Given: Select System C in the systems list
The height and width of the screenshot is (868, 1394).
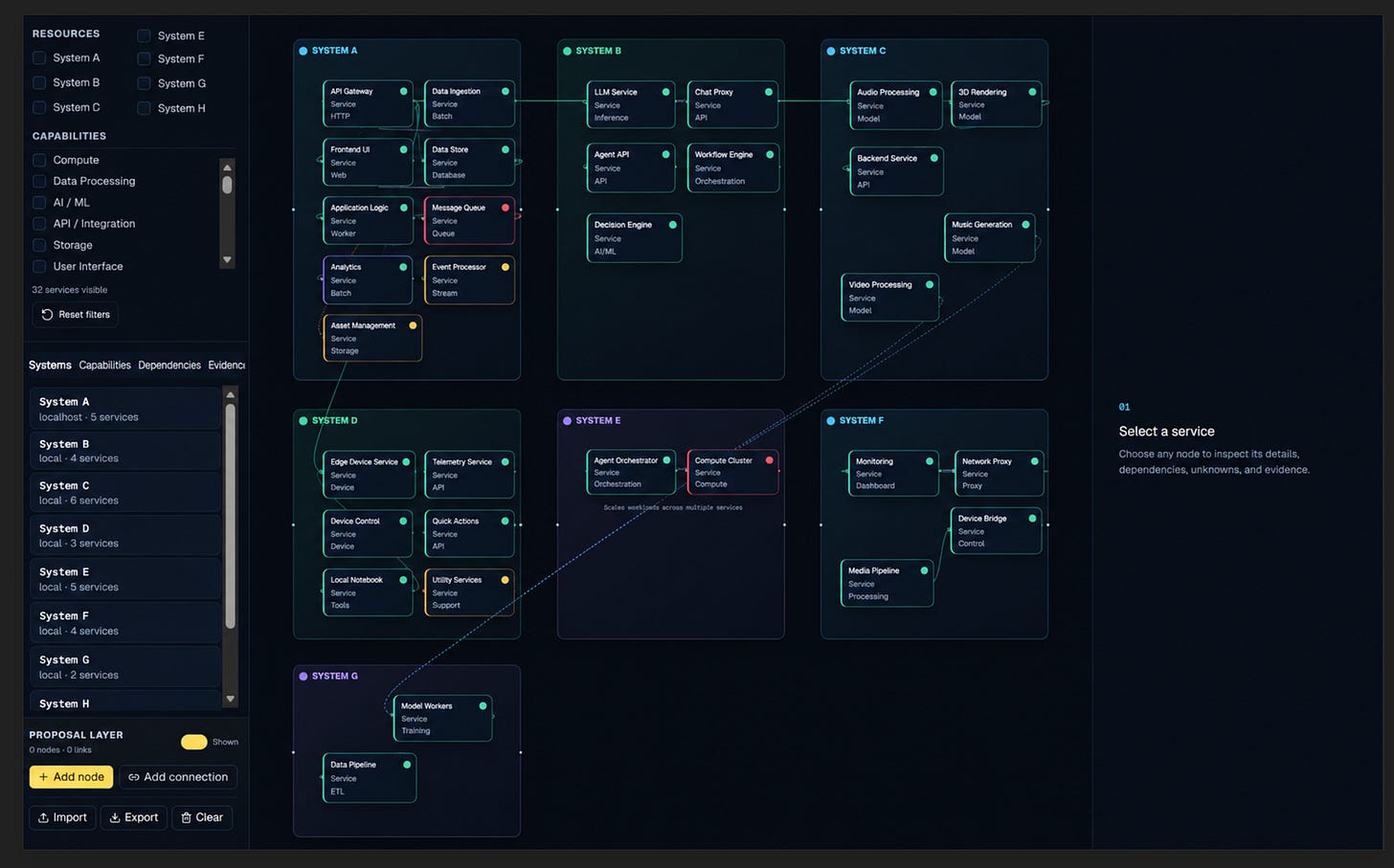Looking at the screenshot, I should pyautogui.click(x=125, y=493).
